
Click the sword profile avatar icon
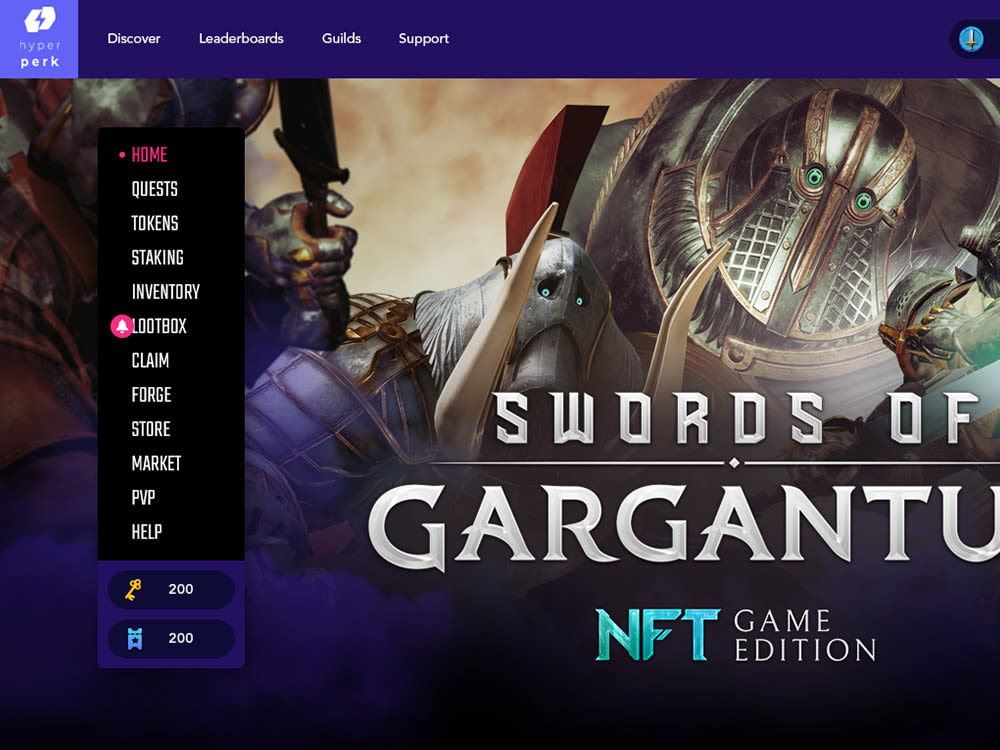coord(971,39)
